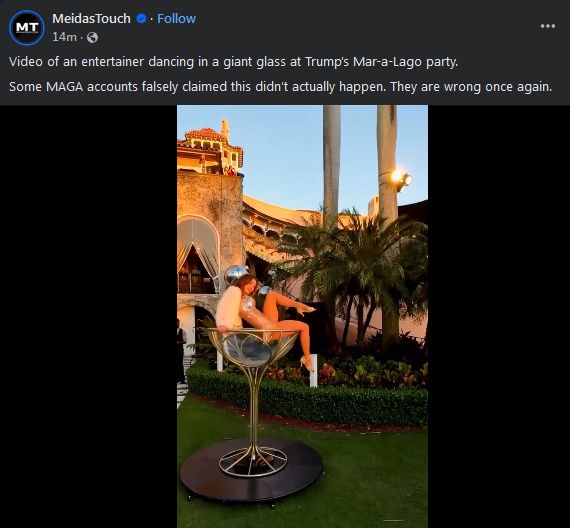
Task: Click the bright spotlight on the palm trunk
Action: coord(401,179)
